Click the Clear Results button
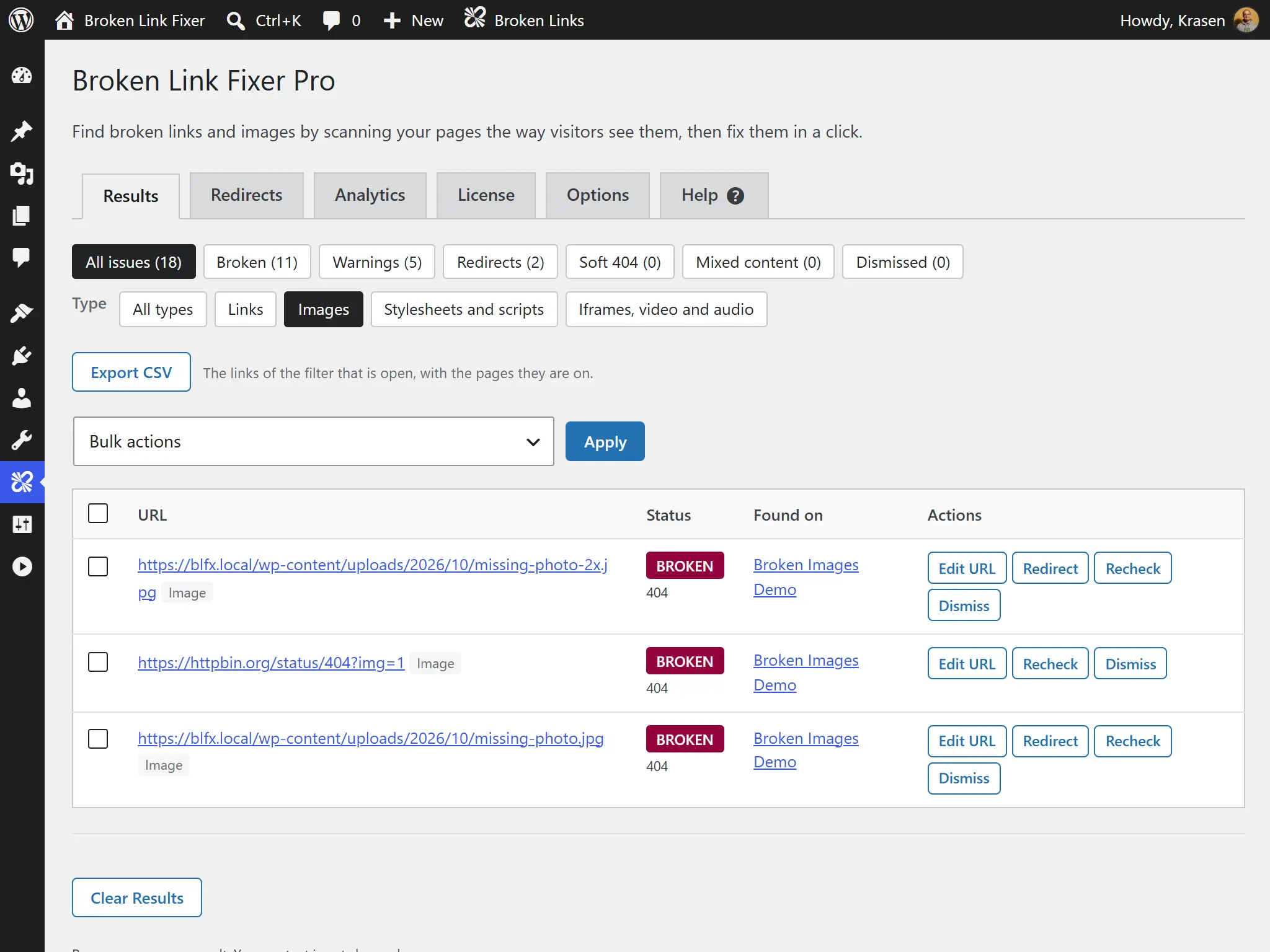Viewport: 1270px width, 952px height. click(x=137, y=897)
